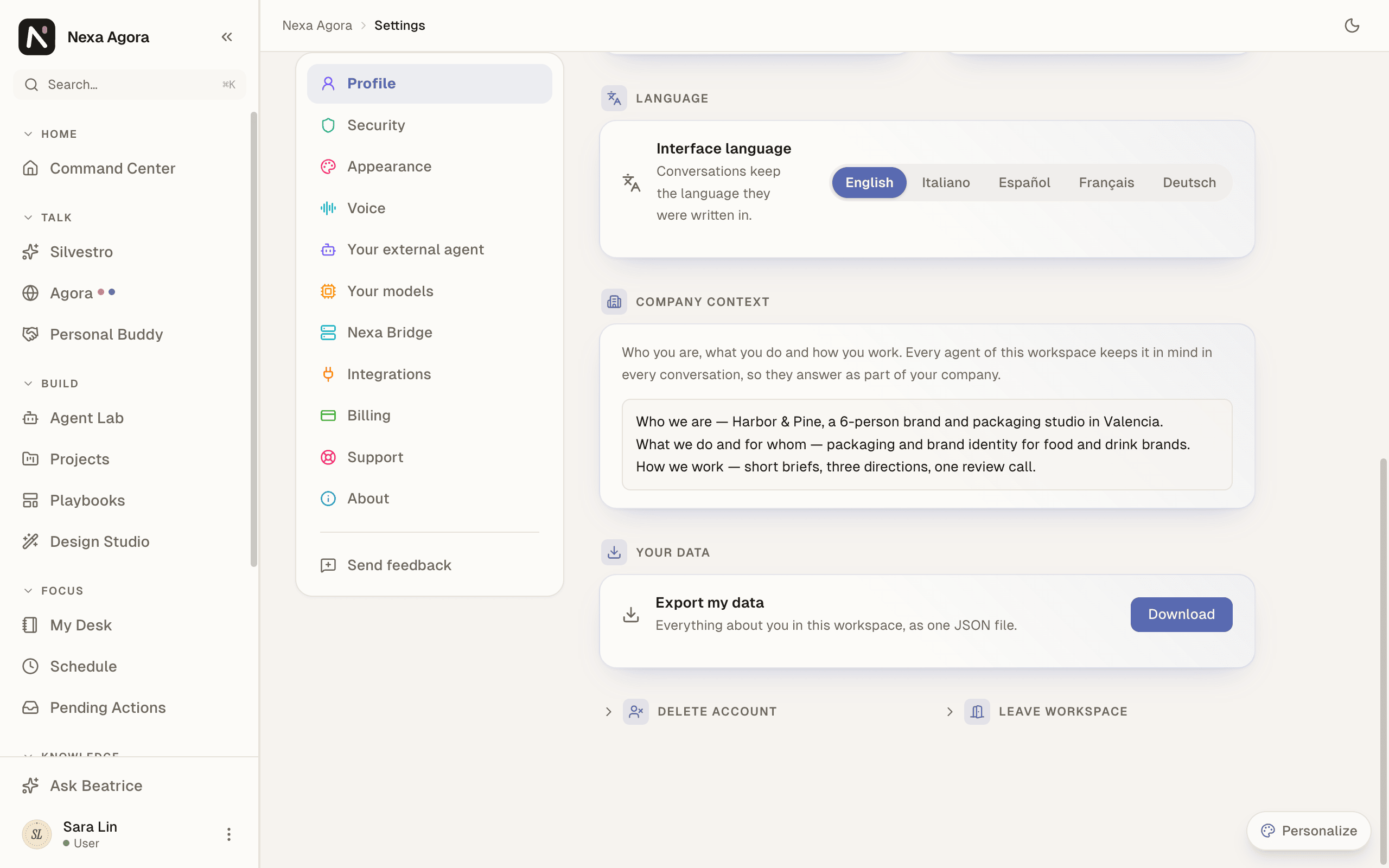Download my data export
Viewport: 1389px width, 868px height.
pyautogui.click(x=1181, y=614)
